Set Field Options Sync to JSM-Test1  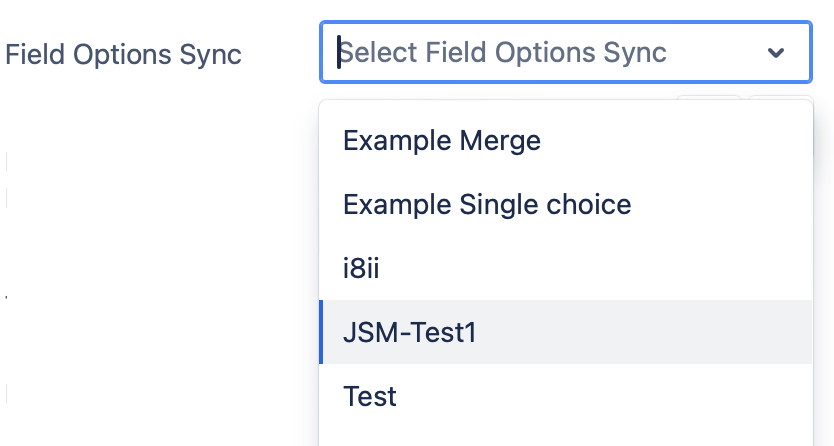[409, 332]
